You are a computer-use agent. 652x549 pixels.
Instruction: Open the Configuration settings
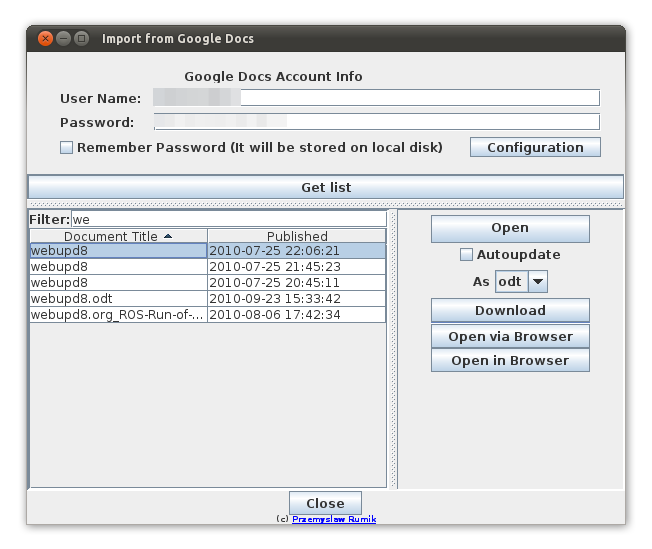coord(535,147)
